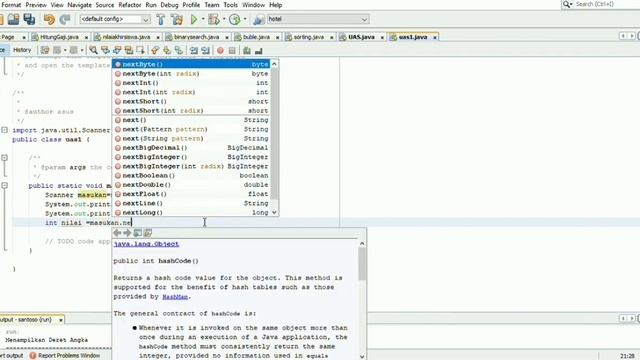Click Javadoc popup forward arrow
Screen dimensions: 640x360
(127, 233)
